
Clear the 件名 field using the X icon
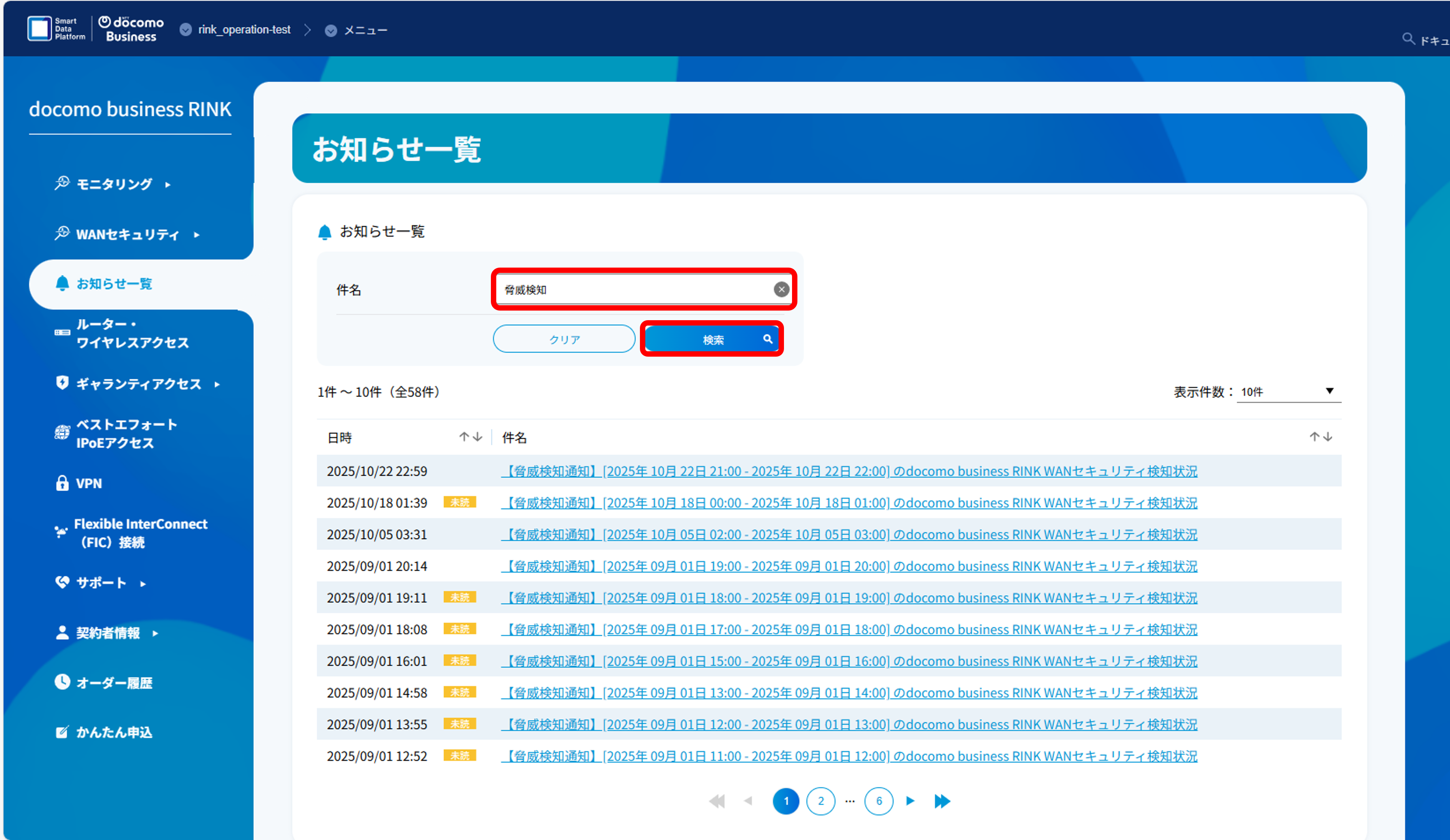point(781,289)
